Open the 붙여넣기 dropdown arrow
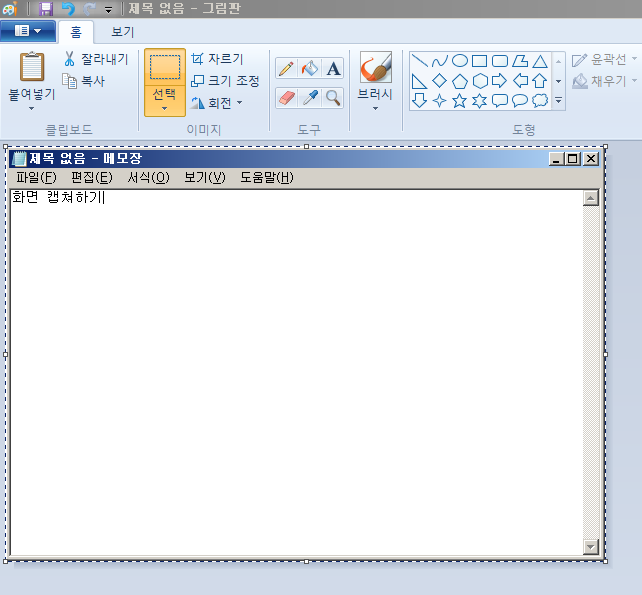Image resolution: width=642 pixels, height=595 pixels. tap(31, 108)
